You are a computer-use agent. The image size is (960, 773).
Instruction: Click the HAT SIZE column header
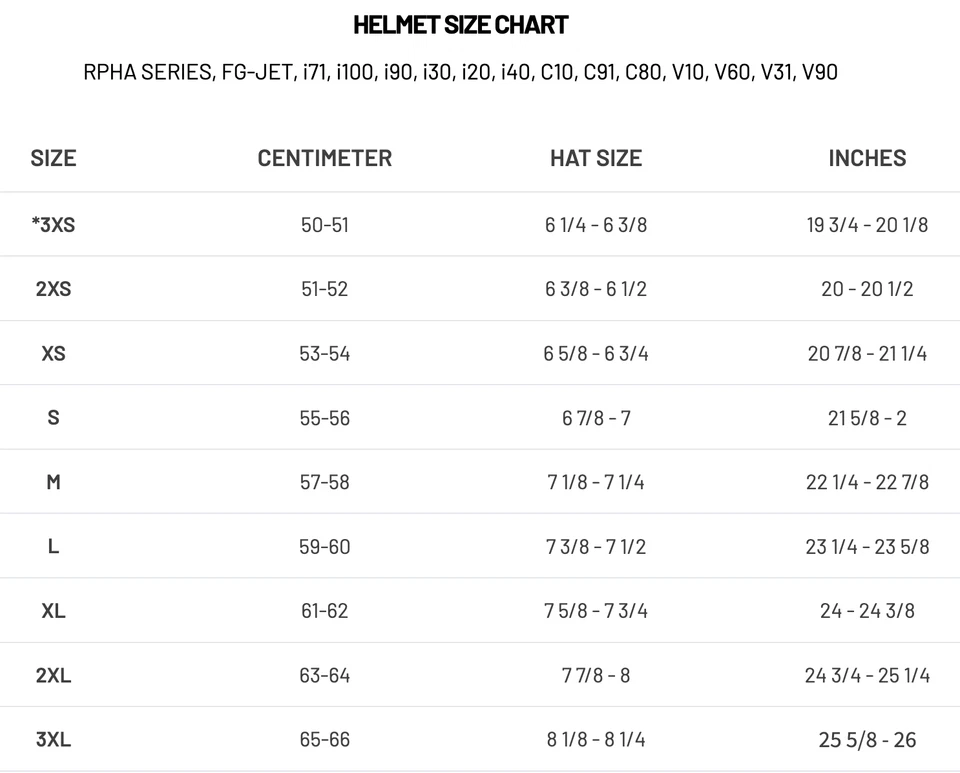pos(596,158)
